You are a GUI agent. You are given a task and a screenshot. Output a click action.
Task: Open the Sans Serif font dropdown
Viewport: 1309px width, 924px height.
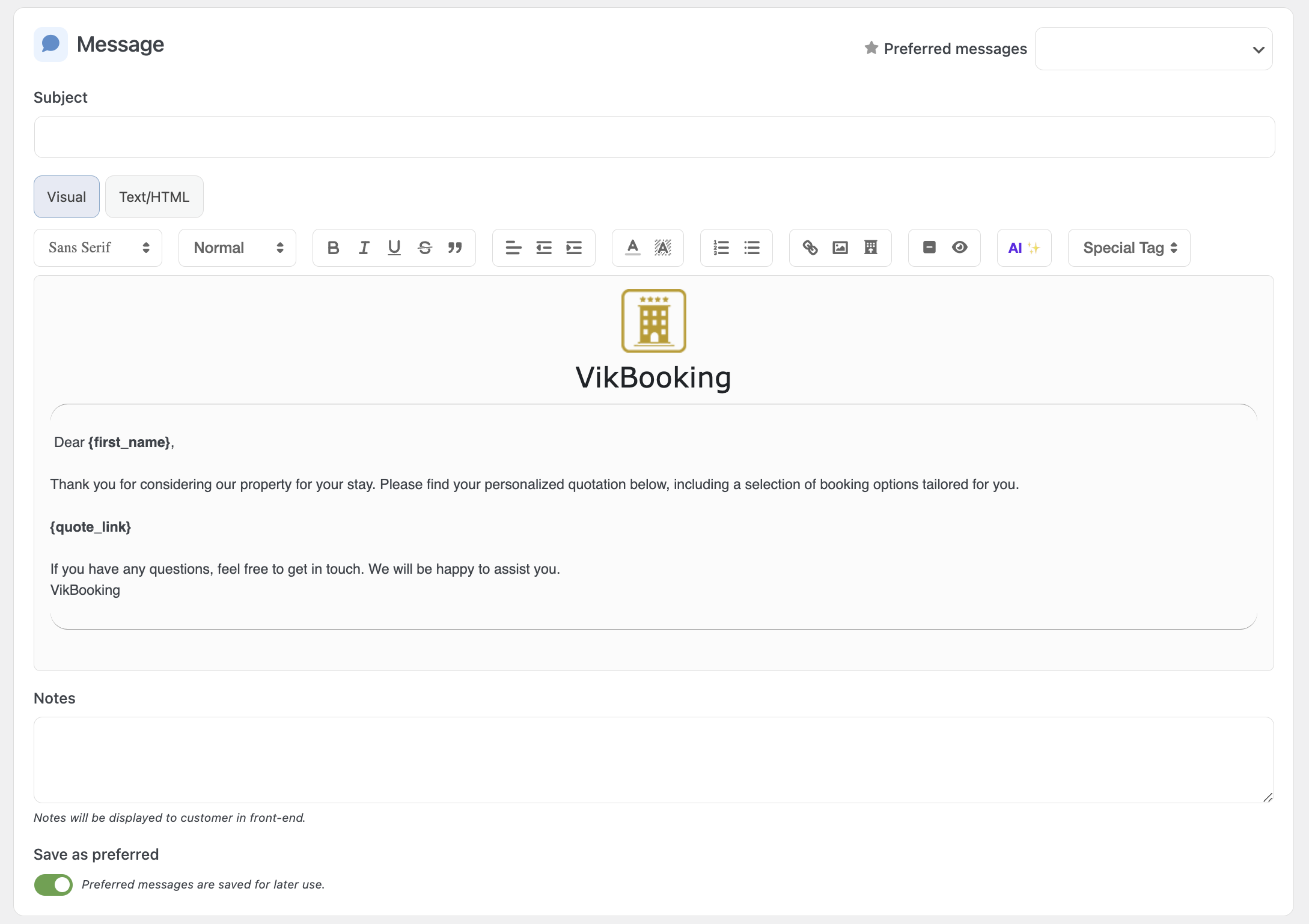(98, 248)
